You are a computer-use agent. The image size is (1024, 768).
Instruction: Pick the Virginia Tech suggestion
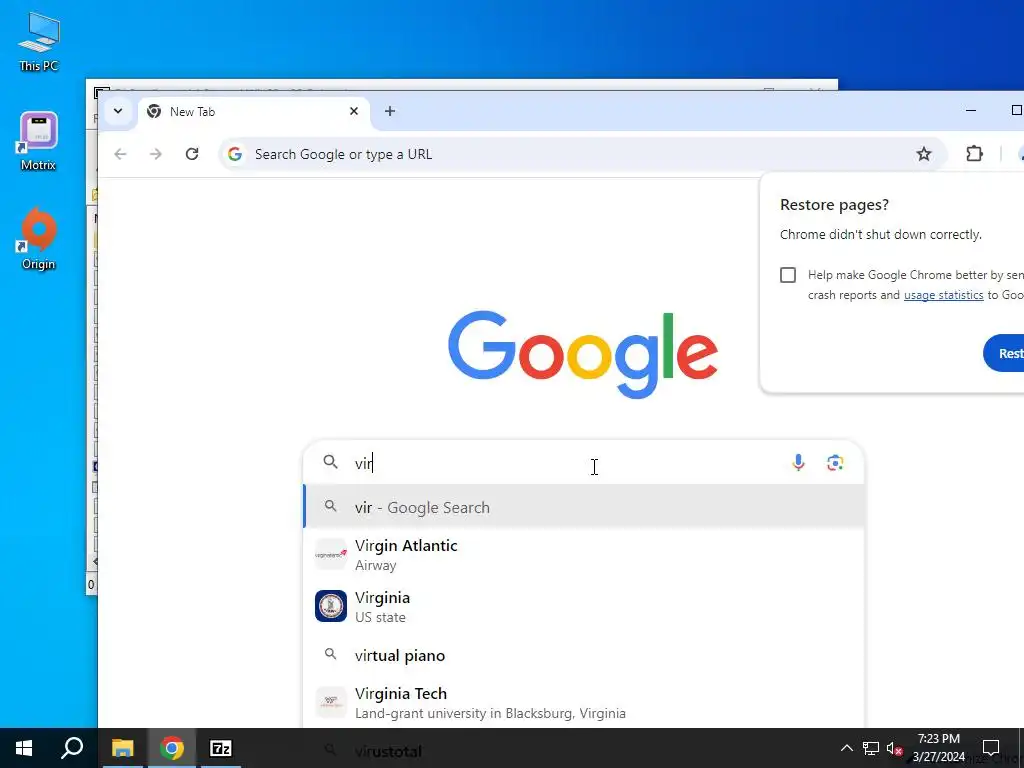coord(584,703)
